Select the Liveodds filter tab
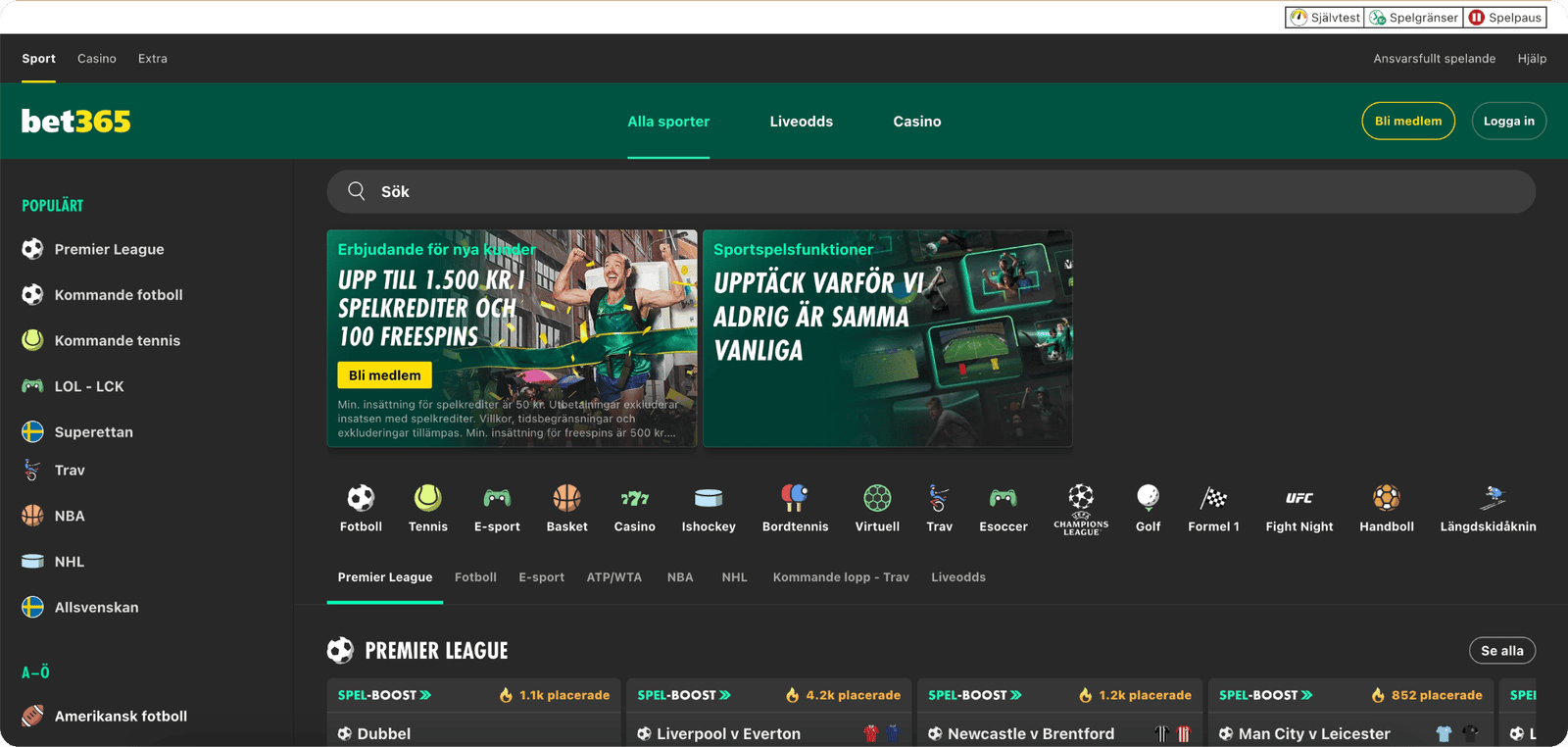1568x747 pixels. pos(958,577)
